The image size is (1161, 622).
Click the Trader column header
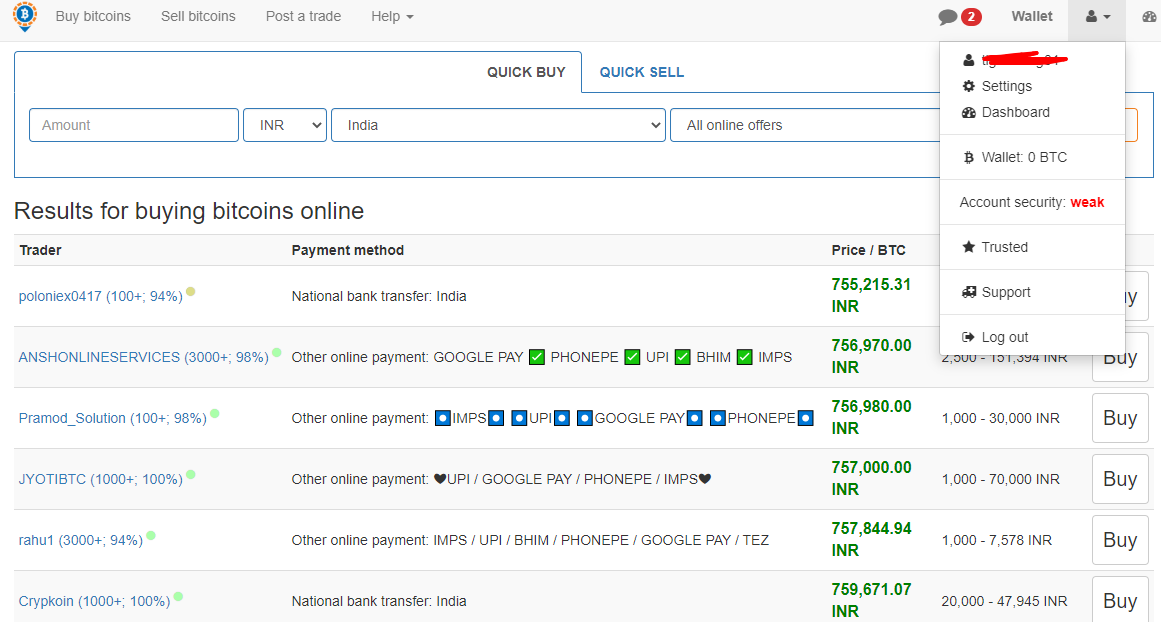coord(41,250)
